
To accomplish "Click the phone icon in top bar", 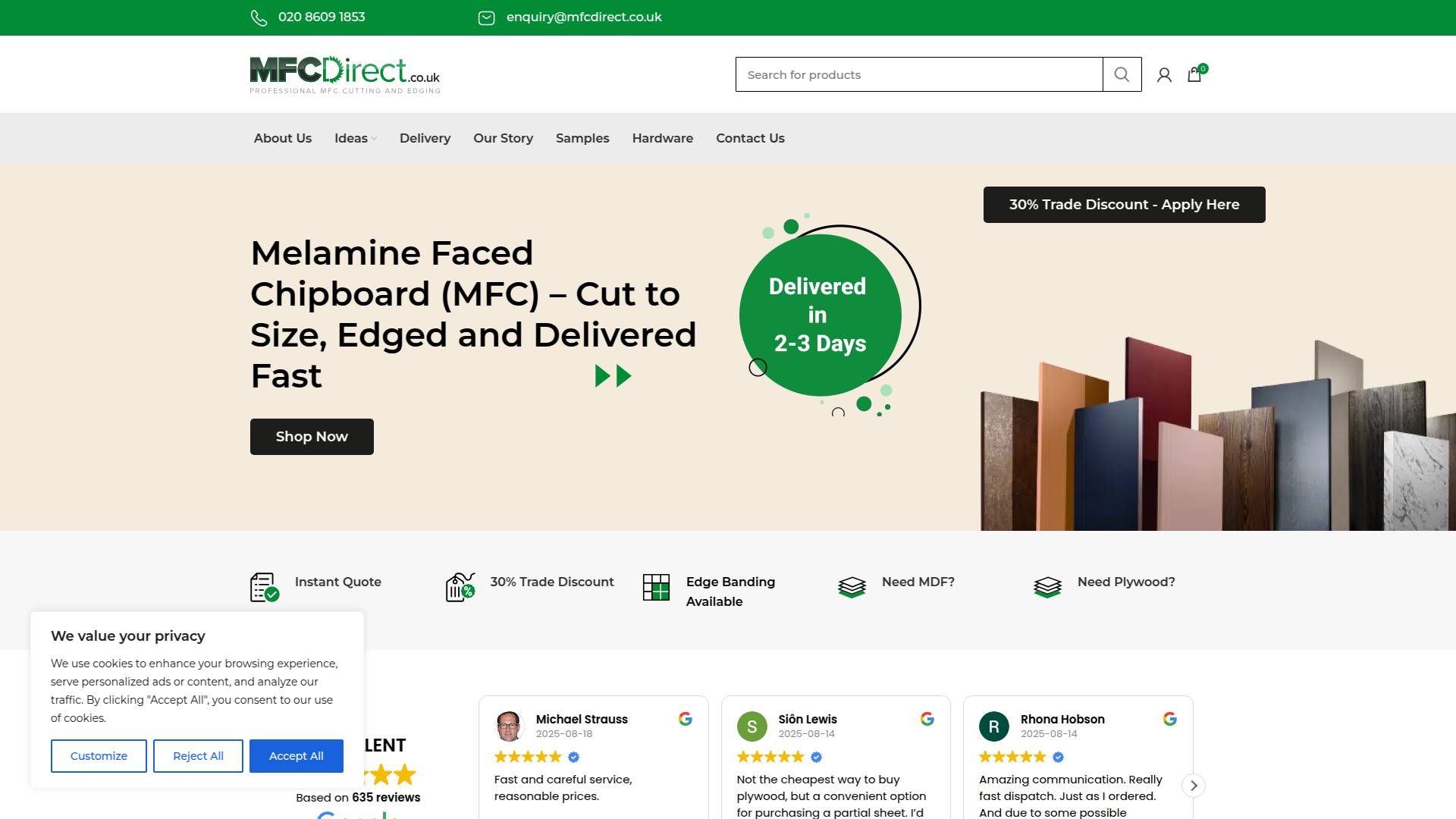I will click(x=259, y=17).
